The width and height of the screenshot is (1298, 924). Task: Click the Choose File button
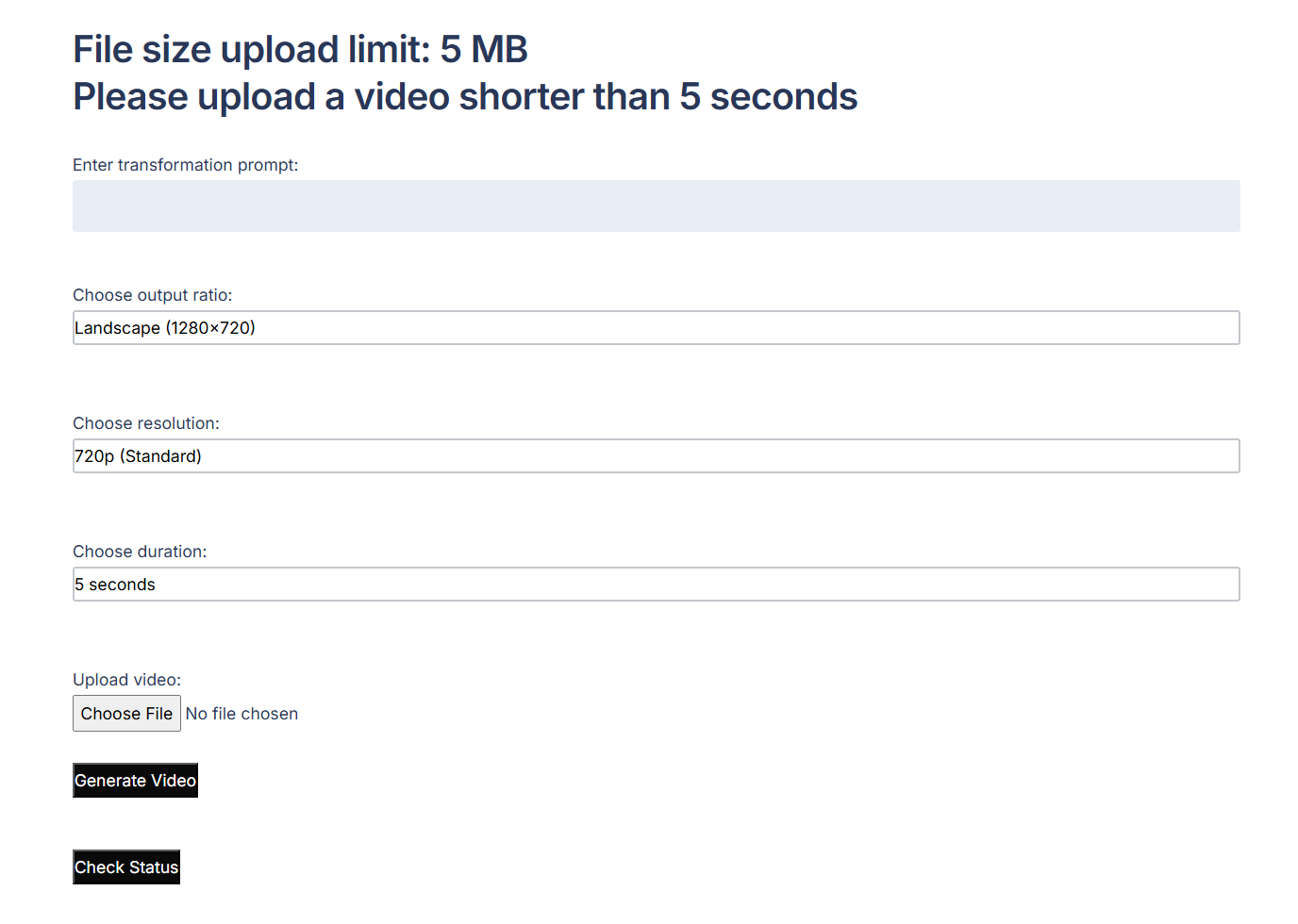point(126,714)
